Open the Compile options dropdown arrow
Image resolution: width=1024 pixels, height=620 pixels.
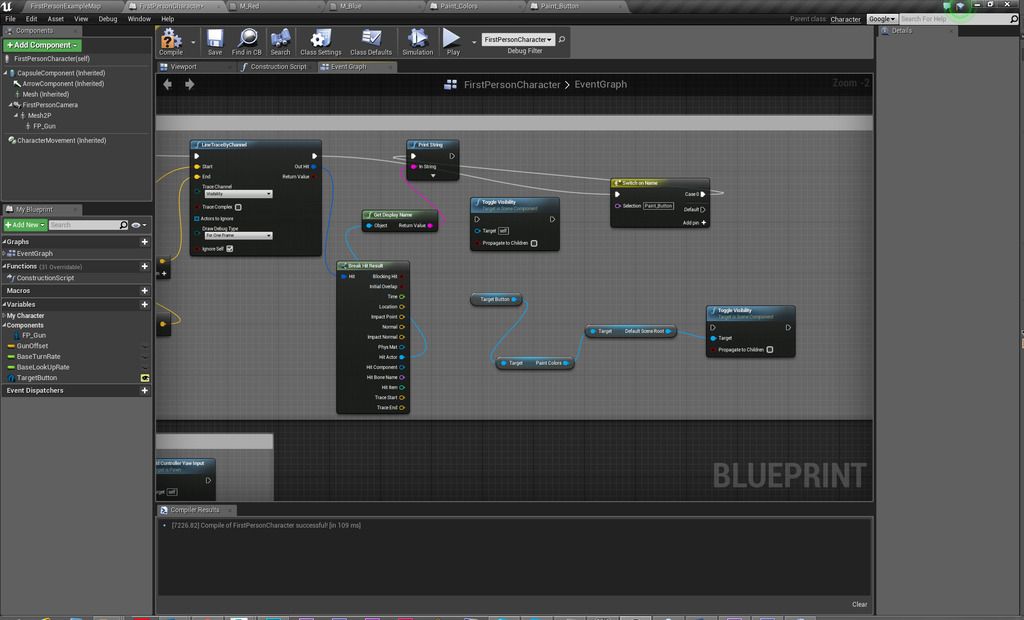193,42
